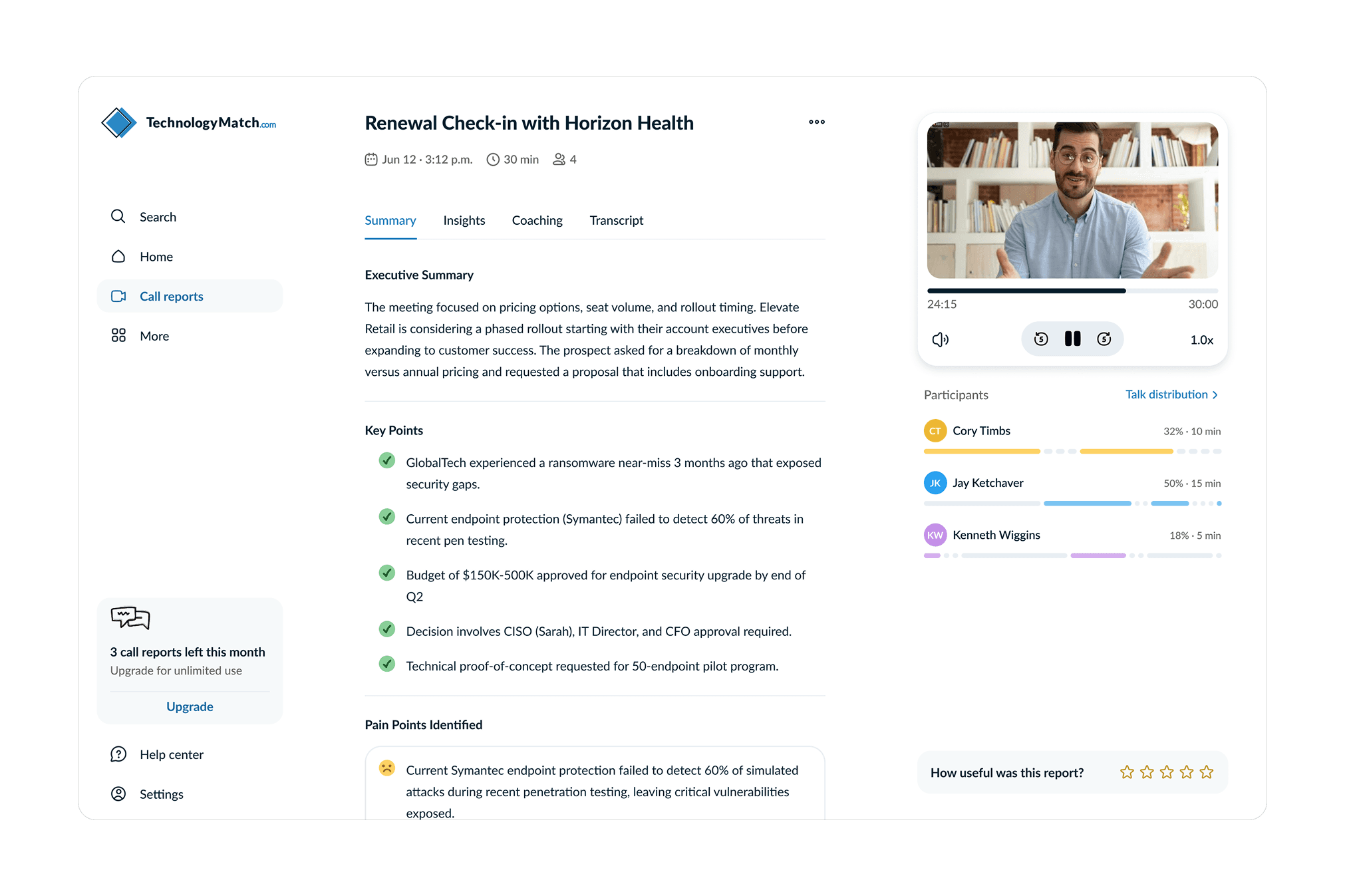Click the chat bubbles icon in upgrade card
The width and height of the screenshot is (1345, 896).
[x=130, y=618]
